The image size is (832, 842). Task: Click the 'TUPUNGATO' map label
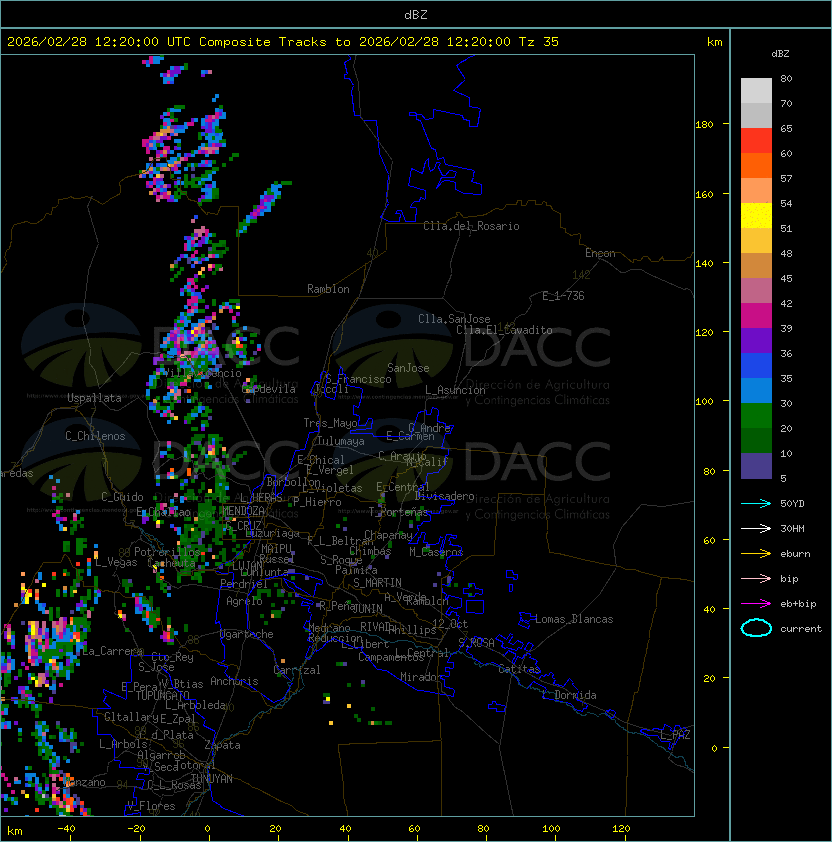[x=162, y=696]
